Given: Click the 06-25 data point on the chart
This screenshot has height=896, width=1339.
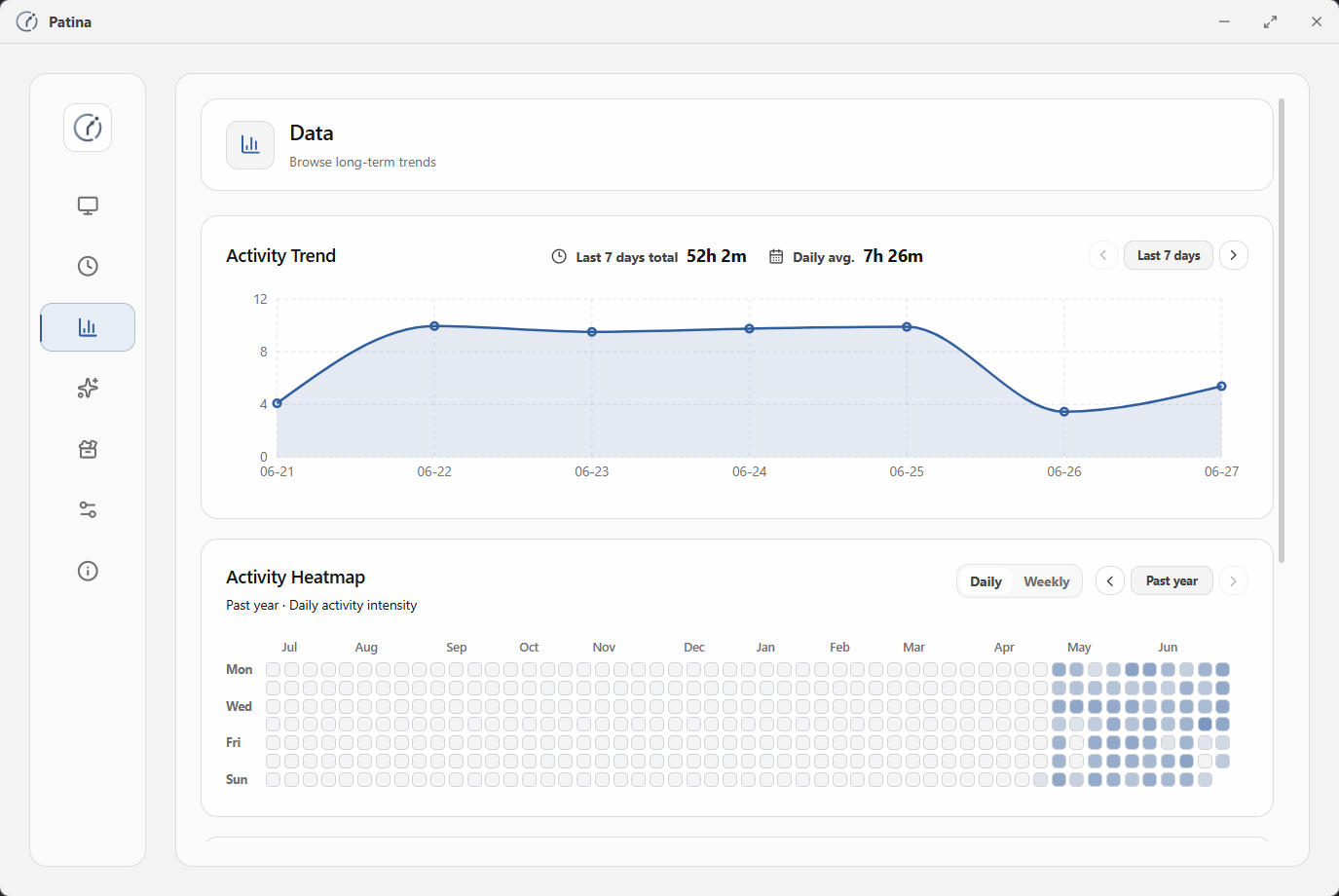Looking at the screenshot, I should (x=907, y=327).
